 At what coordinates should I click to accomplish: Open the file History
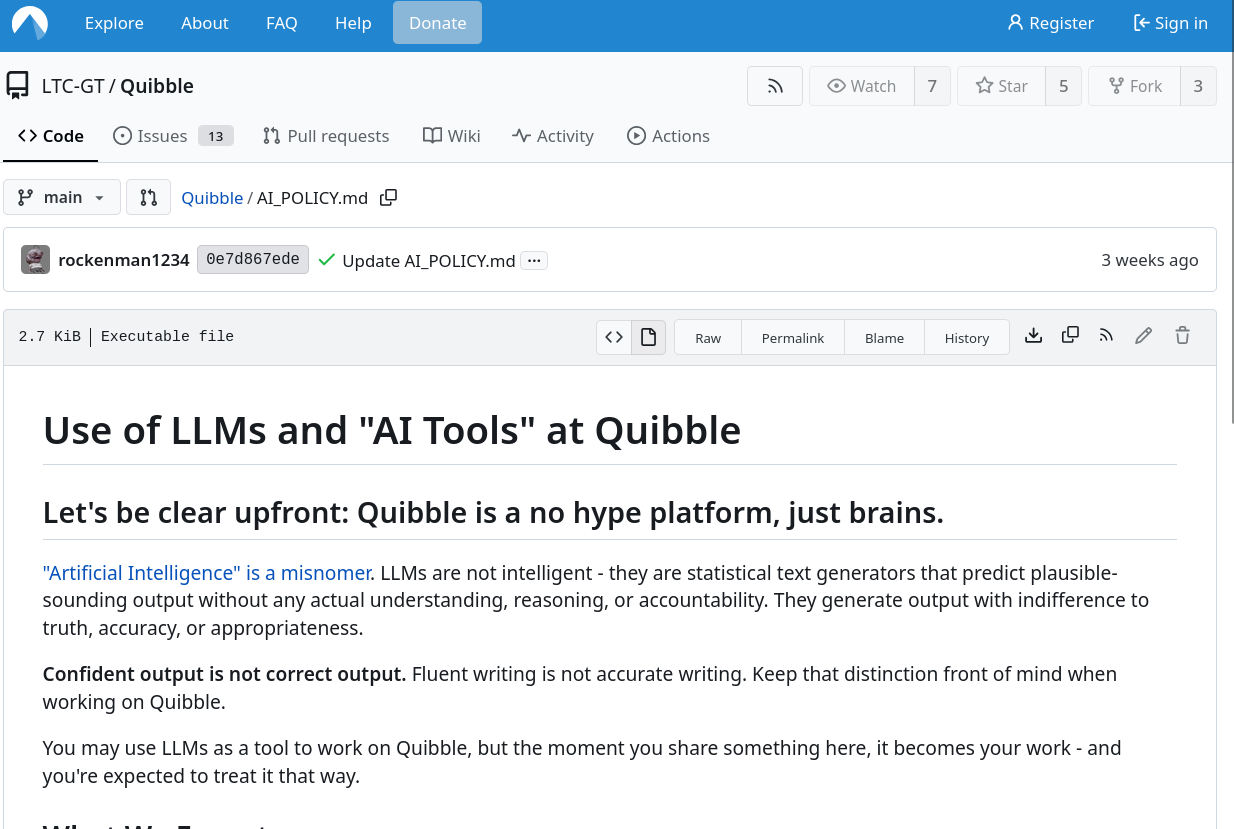967,338
